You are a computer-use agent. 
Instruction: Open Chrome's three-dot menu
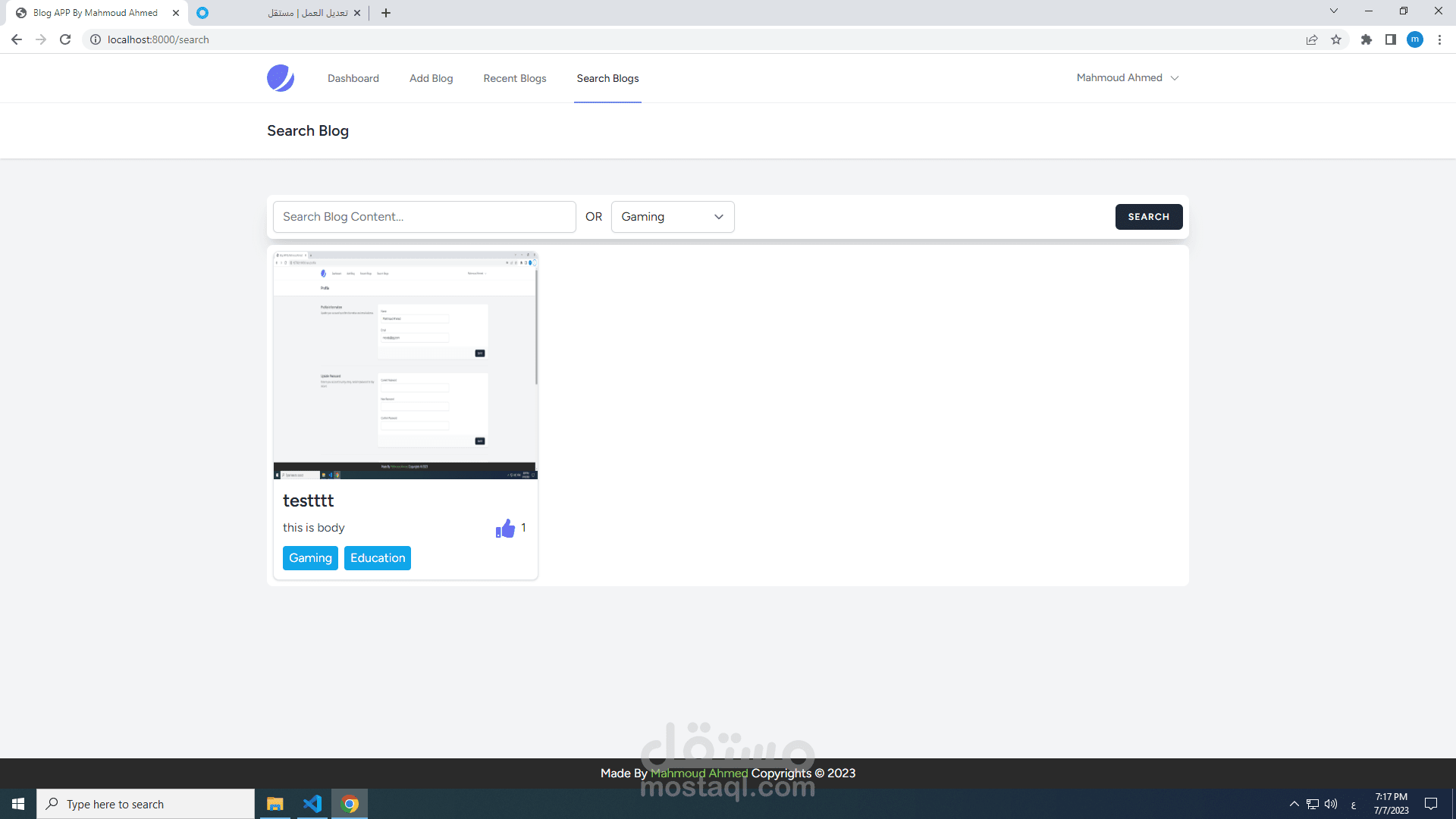point(1439,39)
